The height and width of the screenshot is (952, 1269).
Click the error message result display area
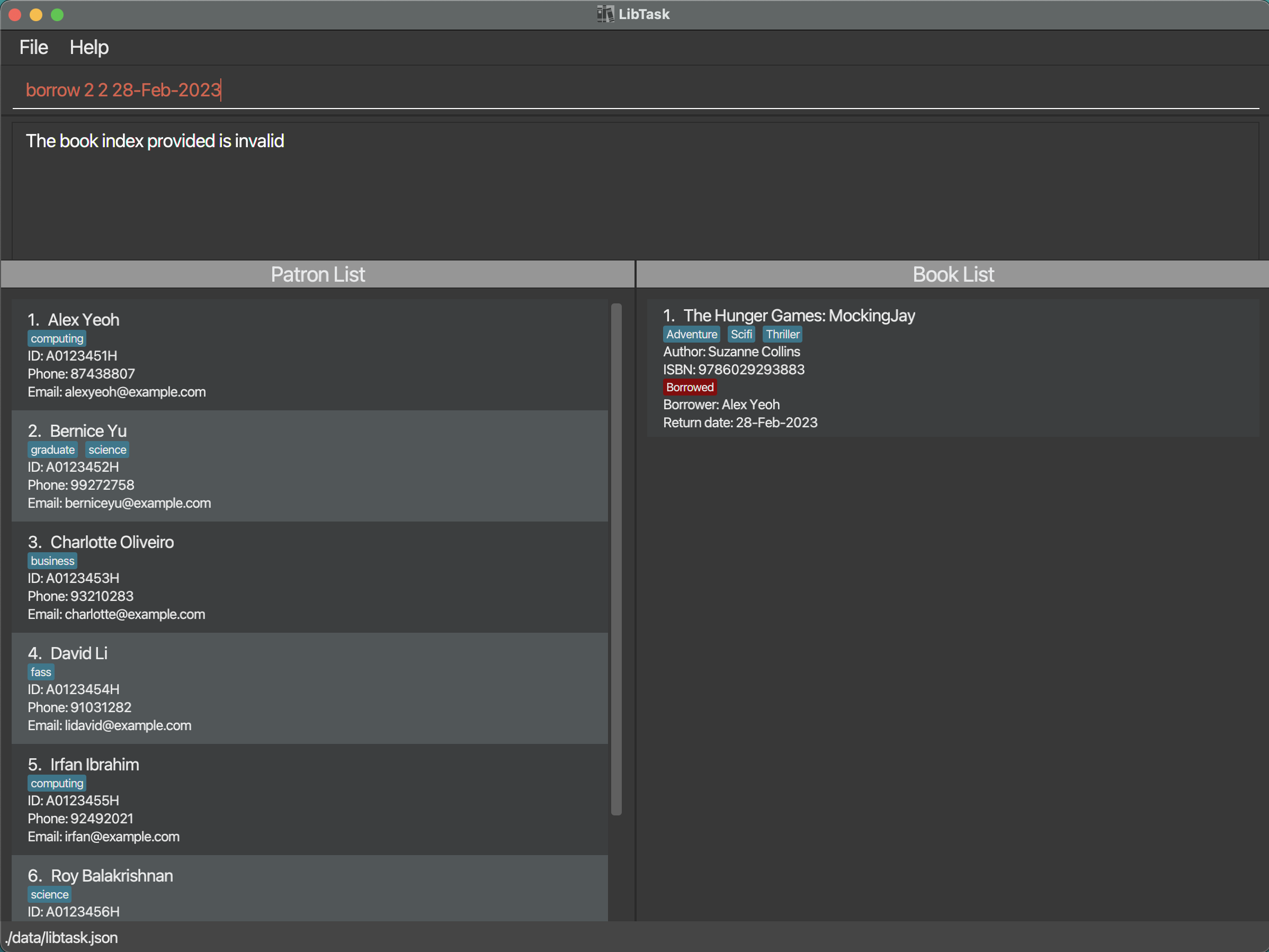click(x=634, y=189)
